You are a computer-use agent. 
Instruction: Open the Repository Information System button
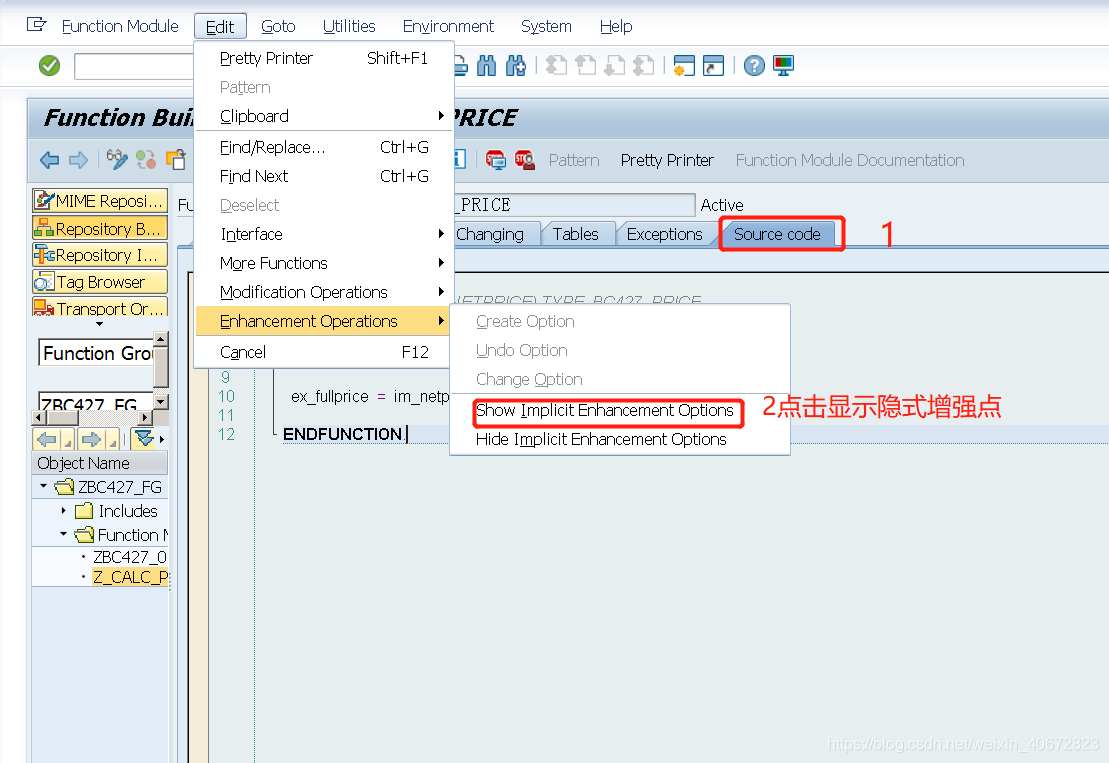(x=100, y=255)
